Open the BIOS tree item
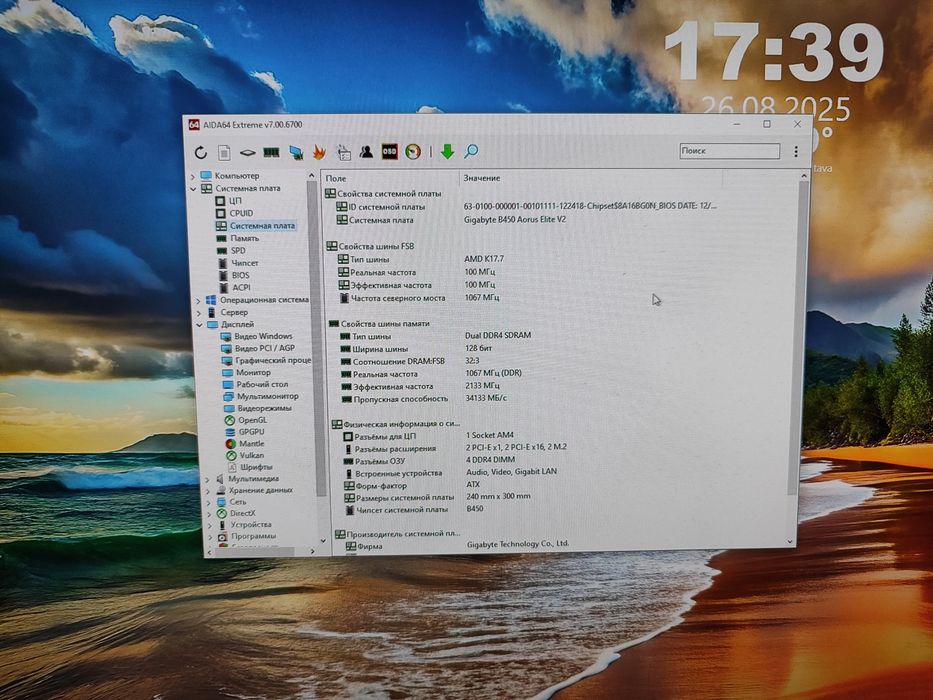 (x=240, y=275)
